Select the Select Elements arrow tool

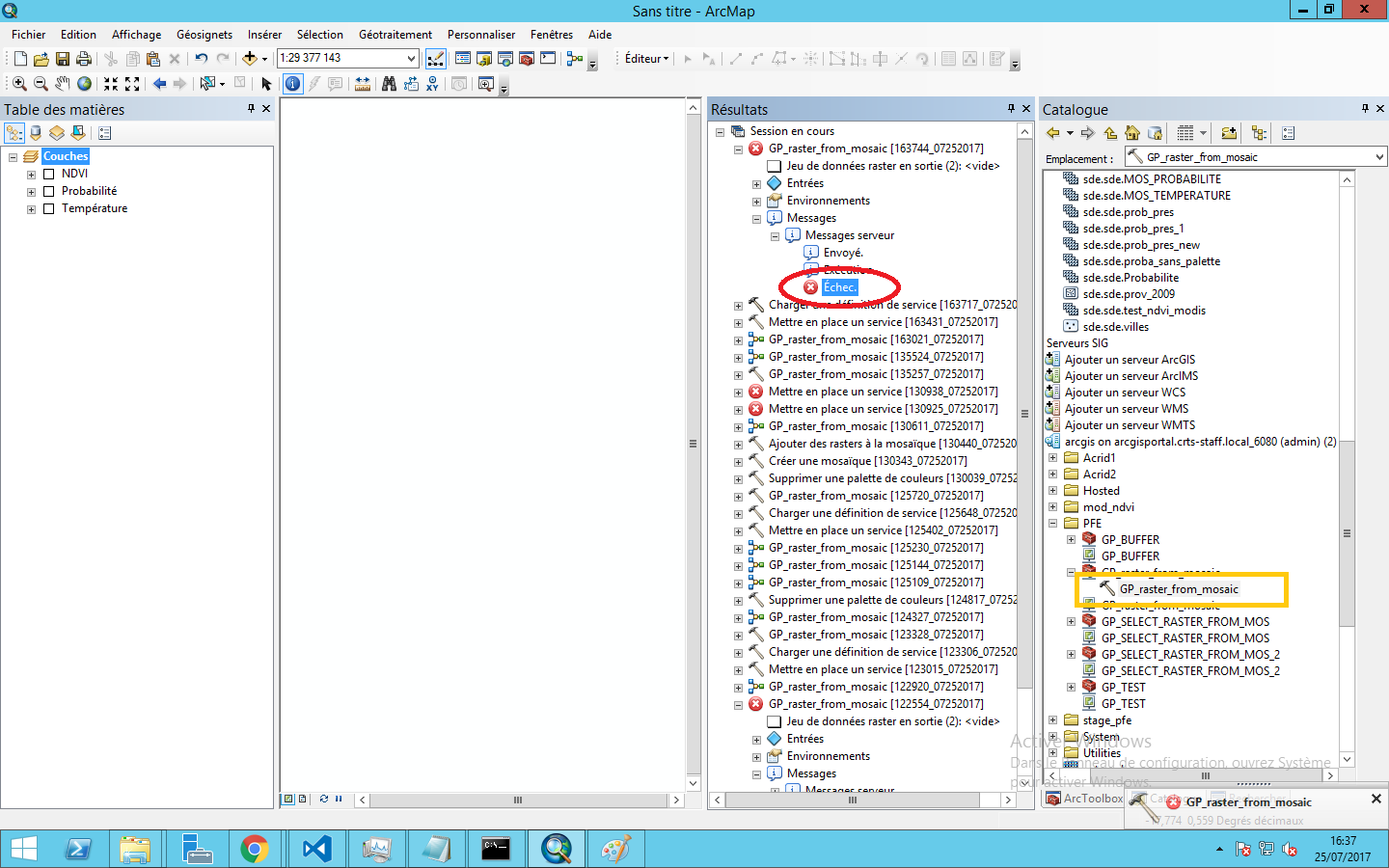(266, 84)
